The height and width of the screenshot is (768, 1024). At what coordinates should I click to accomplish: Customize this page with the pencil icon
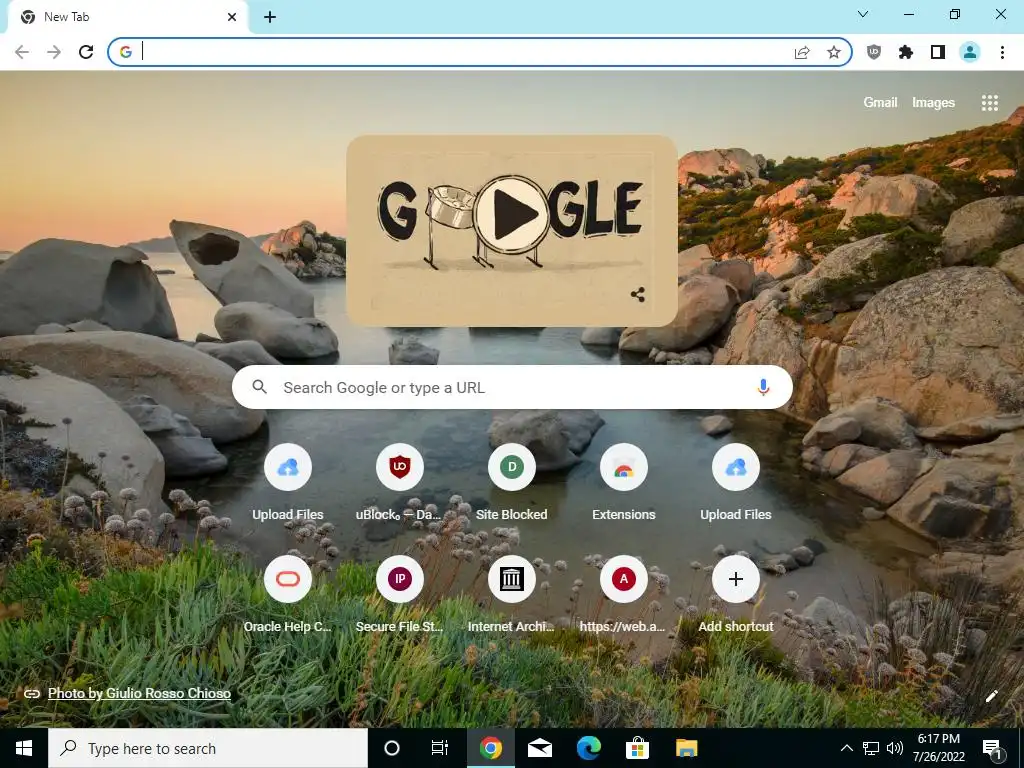991,696
